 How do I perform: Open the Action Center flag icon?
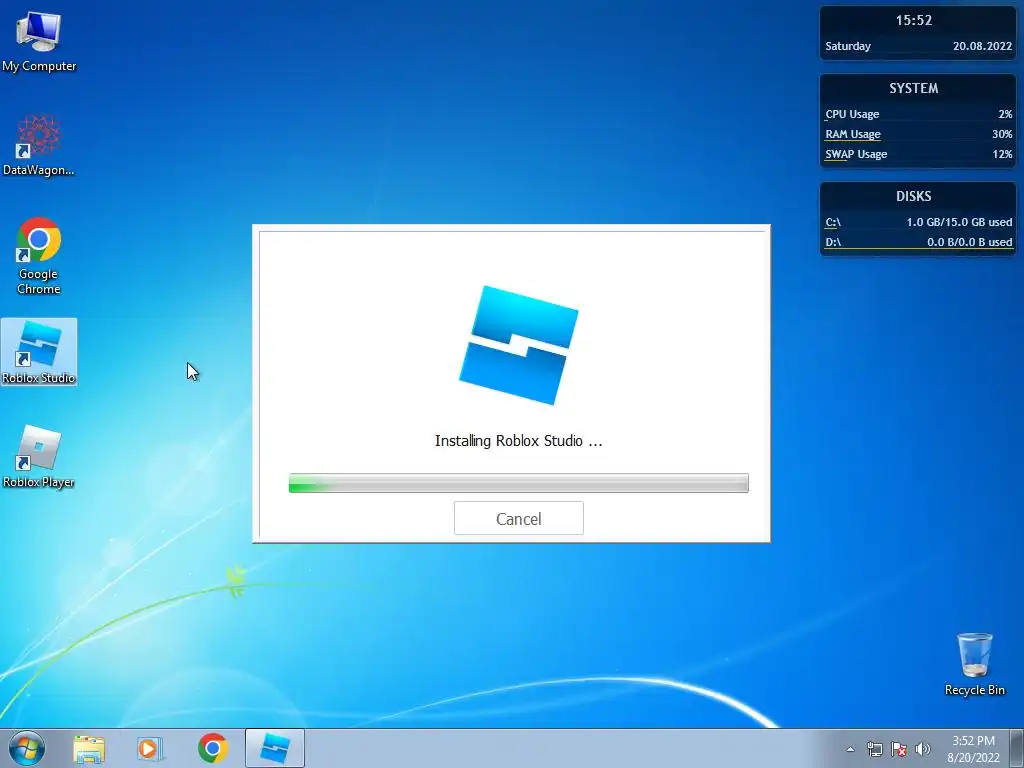899,749
